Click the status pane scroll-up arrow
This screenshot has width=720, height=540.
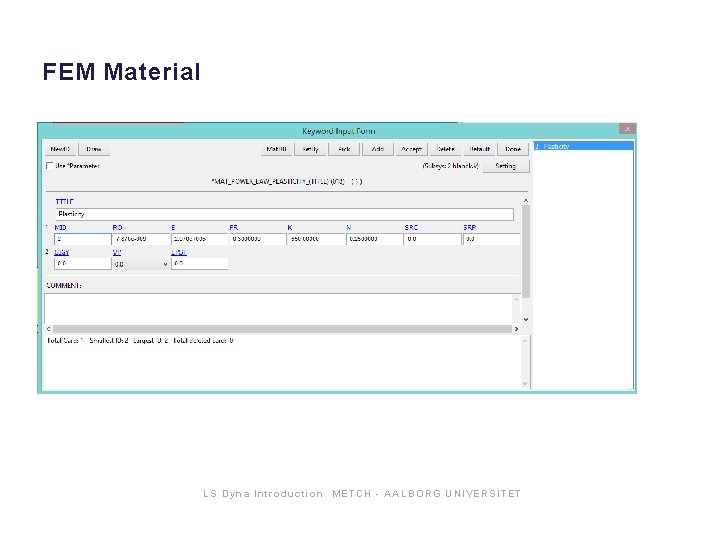click(525, 341)
